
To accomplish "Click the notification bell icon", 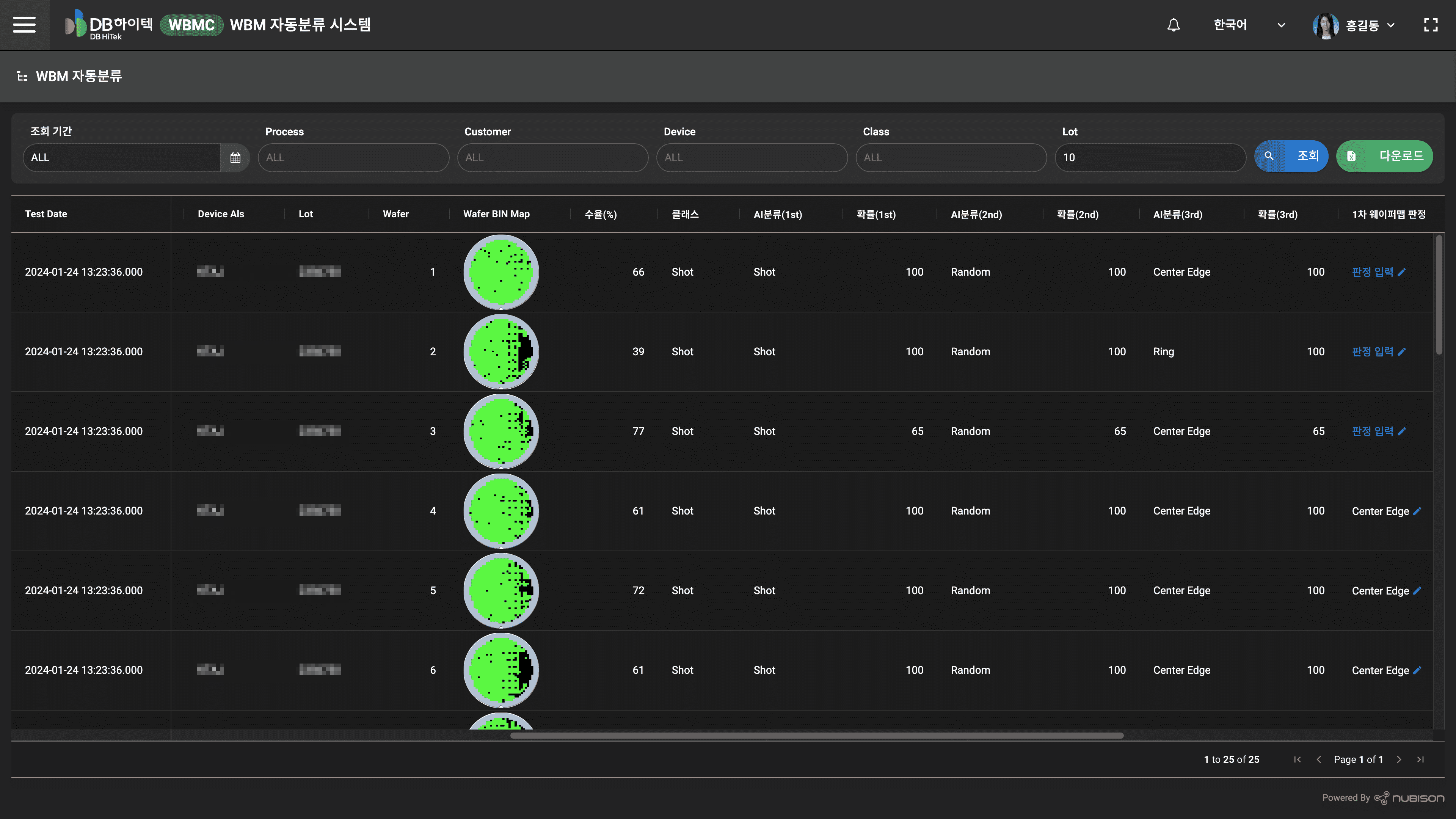I will tap(1174, 25).
